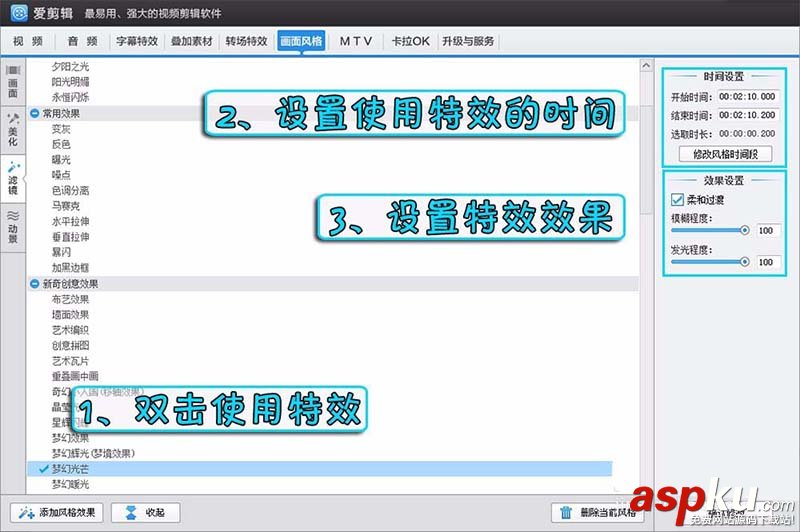Open the MTV tab

tap(356, 41)
